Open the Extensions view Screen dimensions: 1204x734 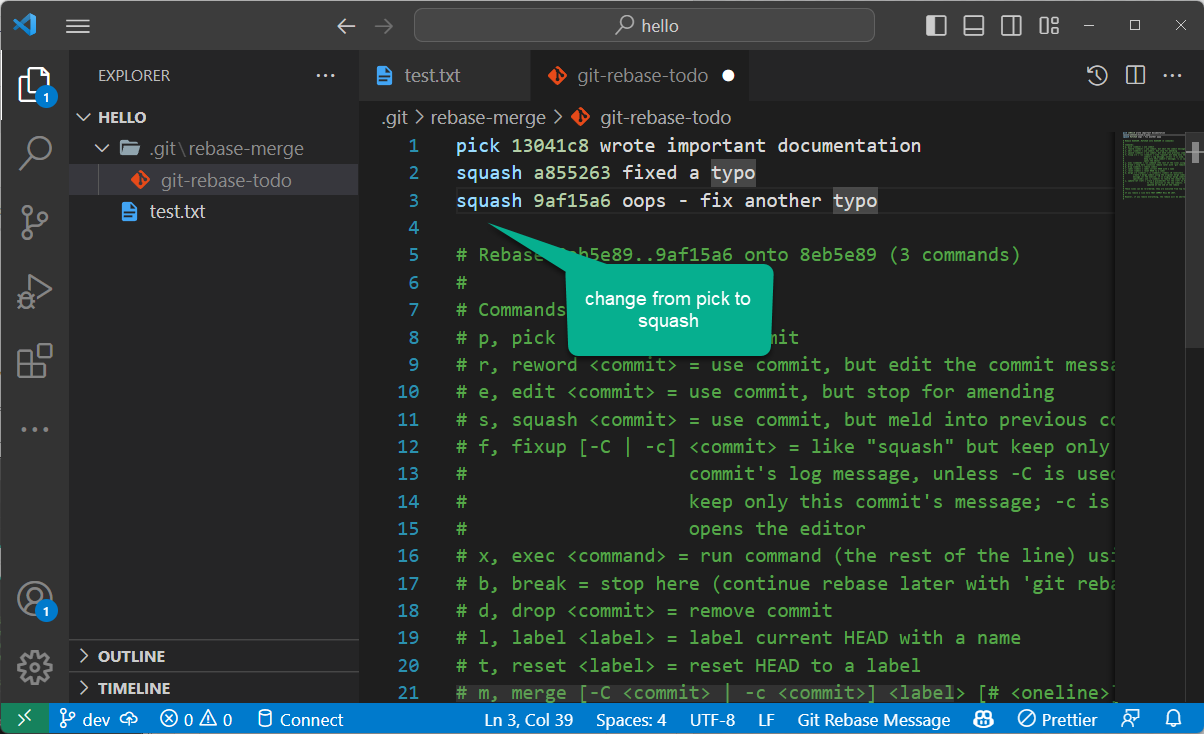(34, 360)
